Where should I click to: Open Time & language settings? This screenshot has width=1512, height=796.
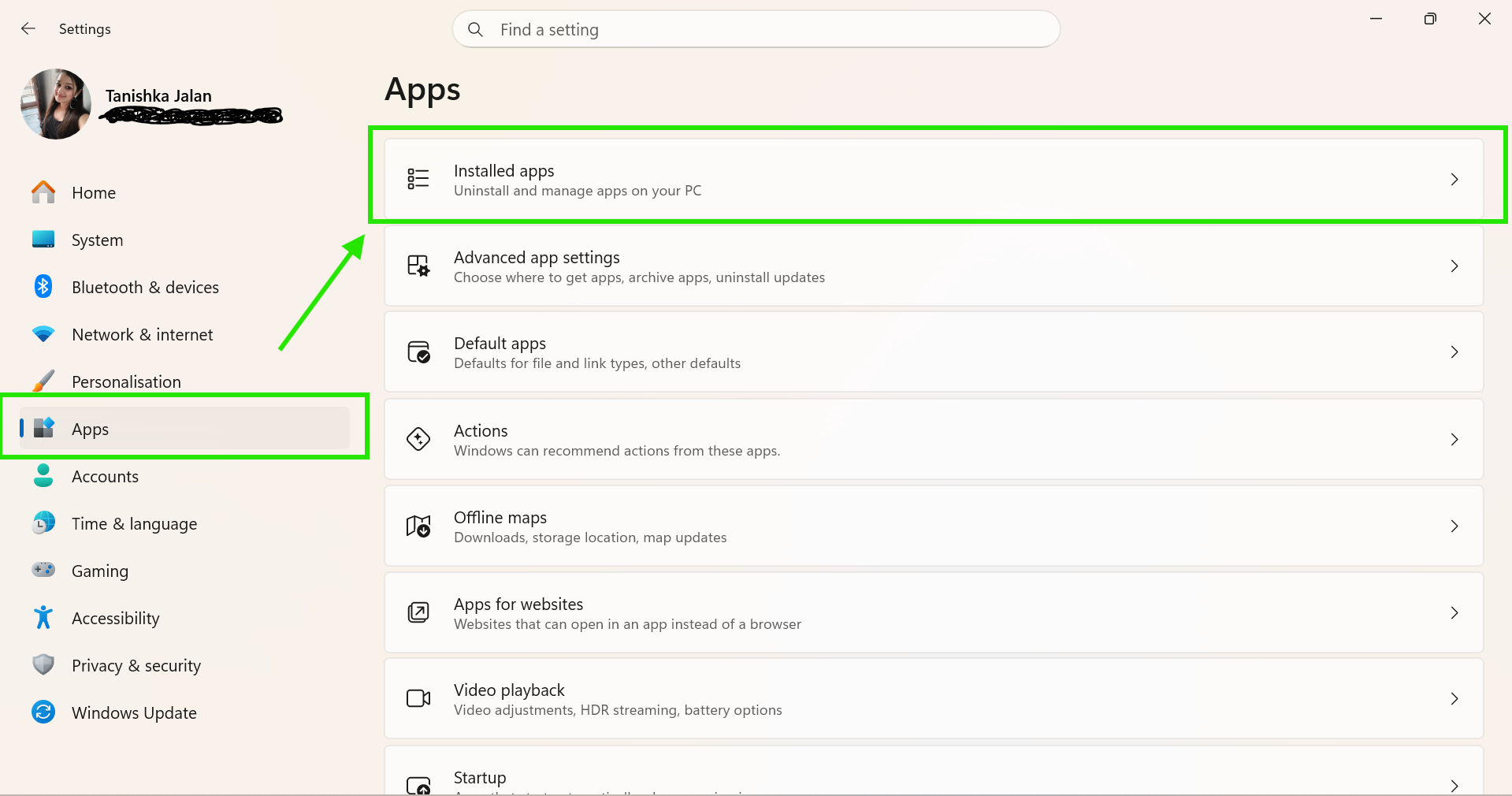(184, 523)
